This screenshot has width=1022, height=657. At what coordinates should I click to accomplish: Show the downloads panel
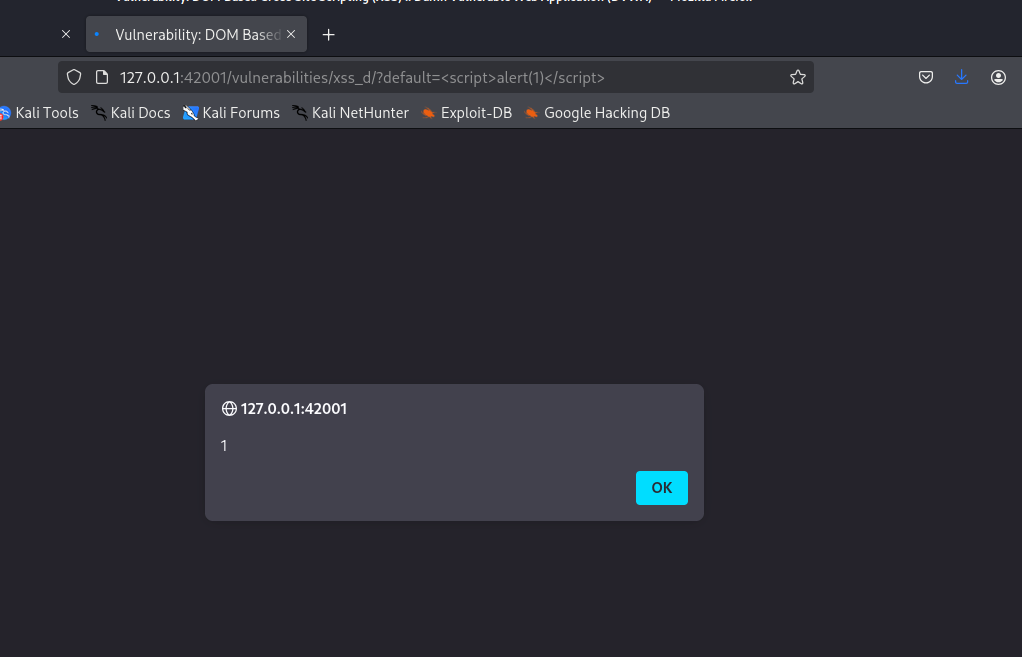pos(961,78)
